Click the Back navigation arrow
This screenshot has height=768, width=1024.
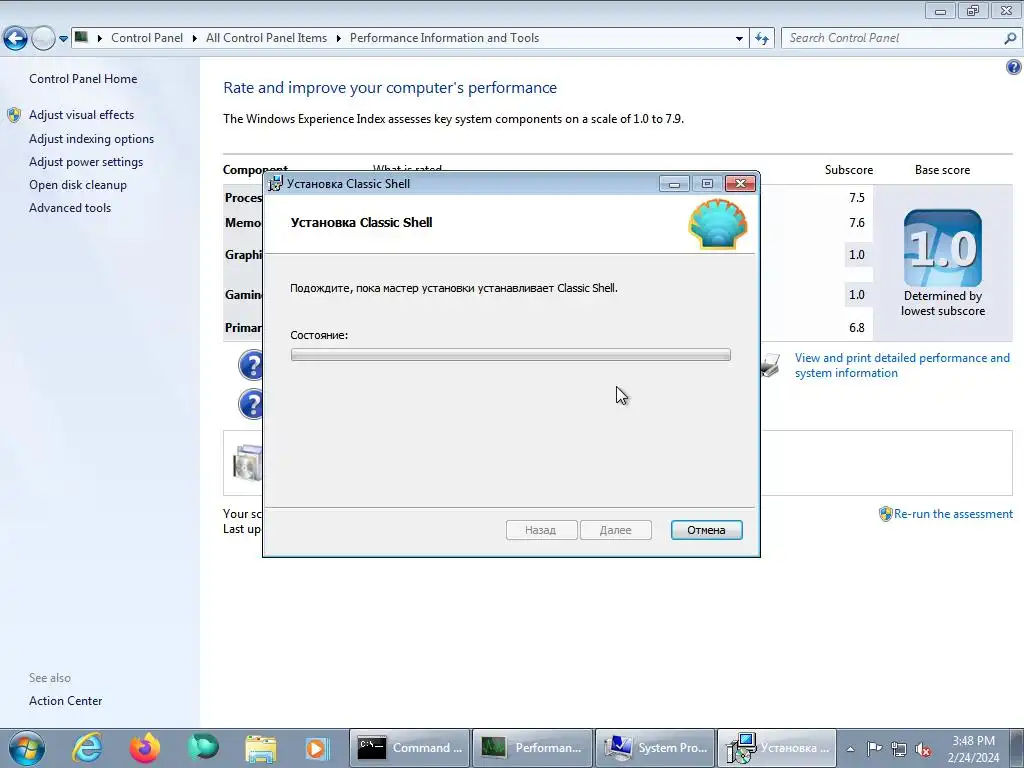(x=16, y=39)
